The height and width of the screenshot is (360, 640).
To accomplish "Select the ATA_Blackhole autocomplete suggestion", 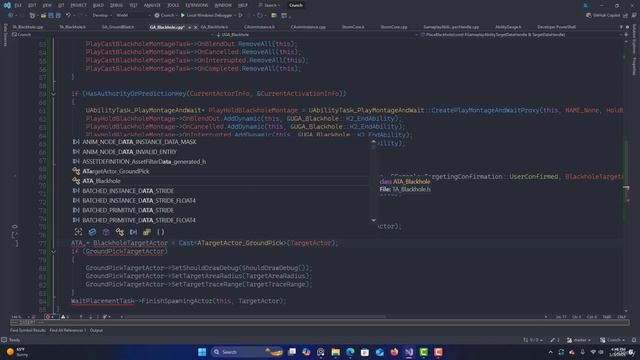I will click(x=220, y=181).
